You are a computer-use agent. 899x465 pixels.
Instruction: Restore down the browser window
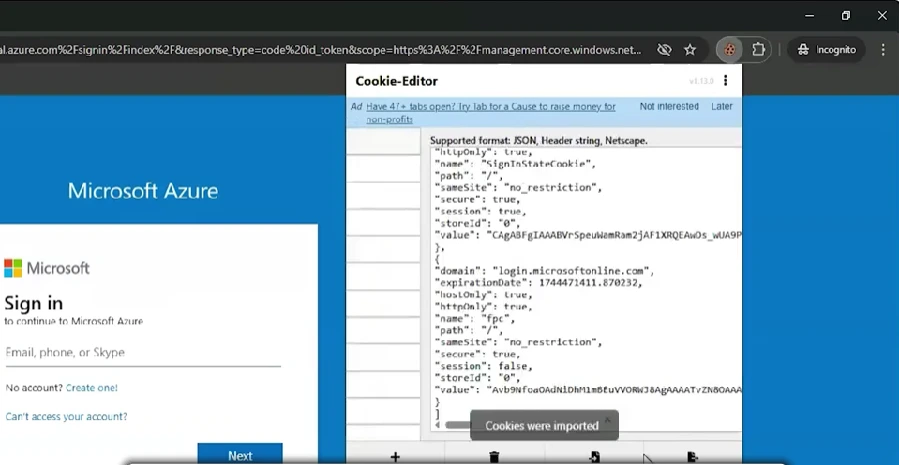(846, 15)
